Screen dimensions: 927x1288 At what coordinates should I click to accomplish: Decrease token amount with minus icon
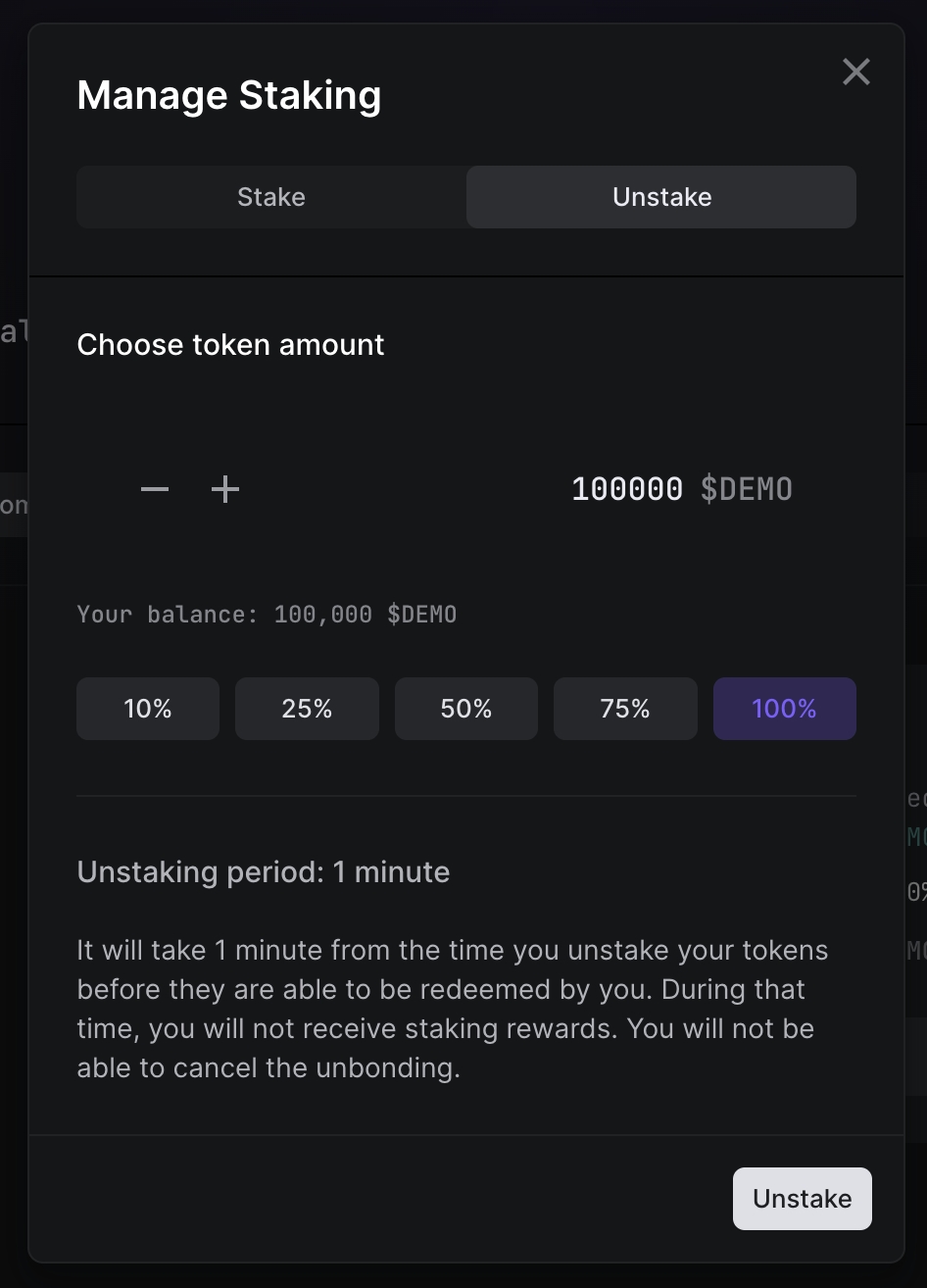click(155, 489)
